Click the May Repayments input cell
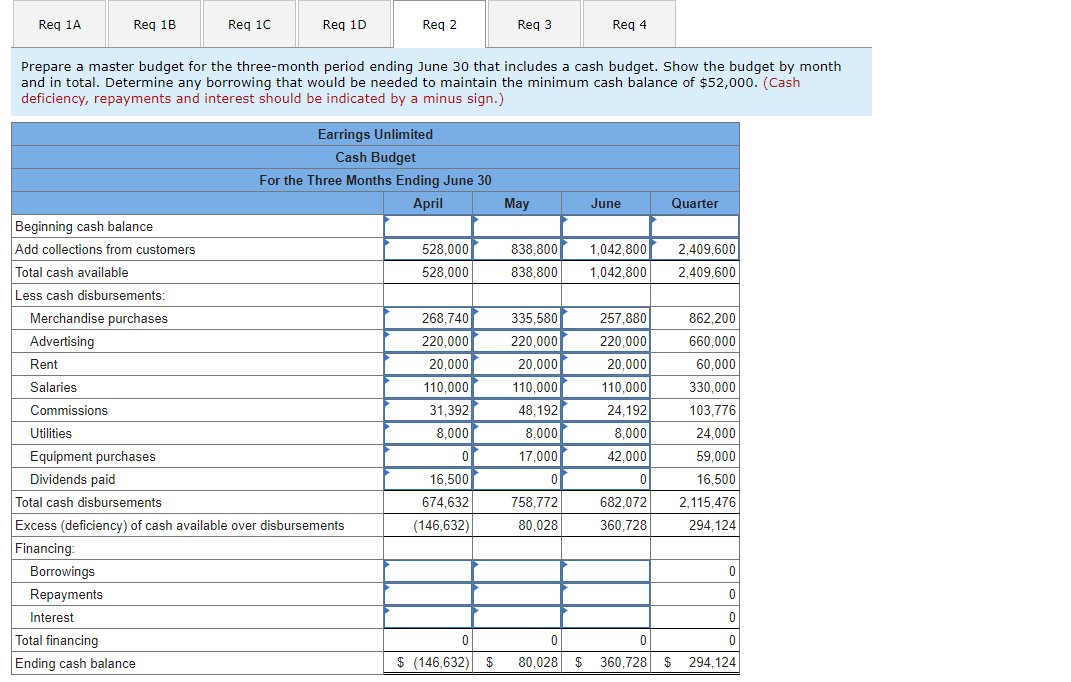This screenshot has height=682, width=1071. [x=516, y=594]
